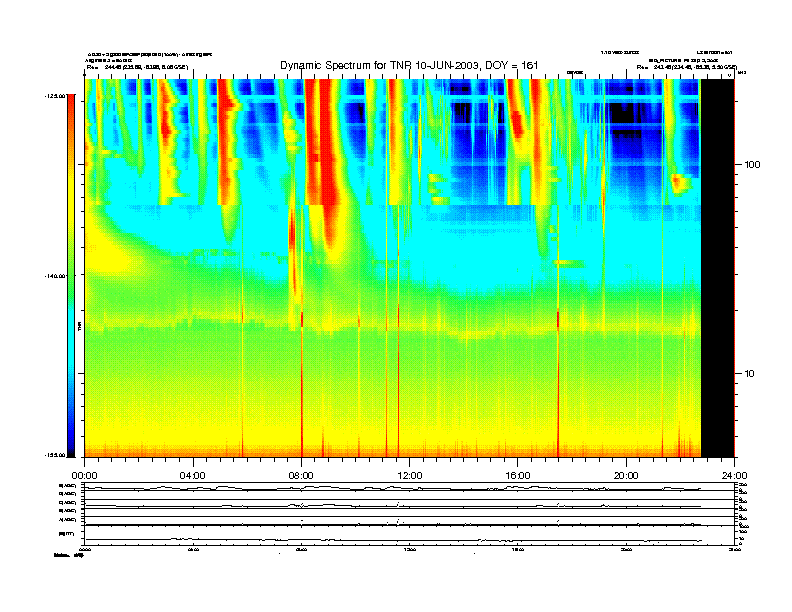
Task: Click the 24:00 time axis label
Action: [734, 476]
